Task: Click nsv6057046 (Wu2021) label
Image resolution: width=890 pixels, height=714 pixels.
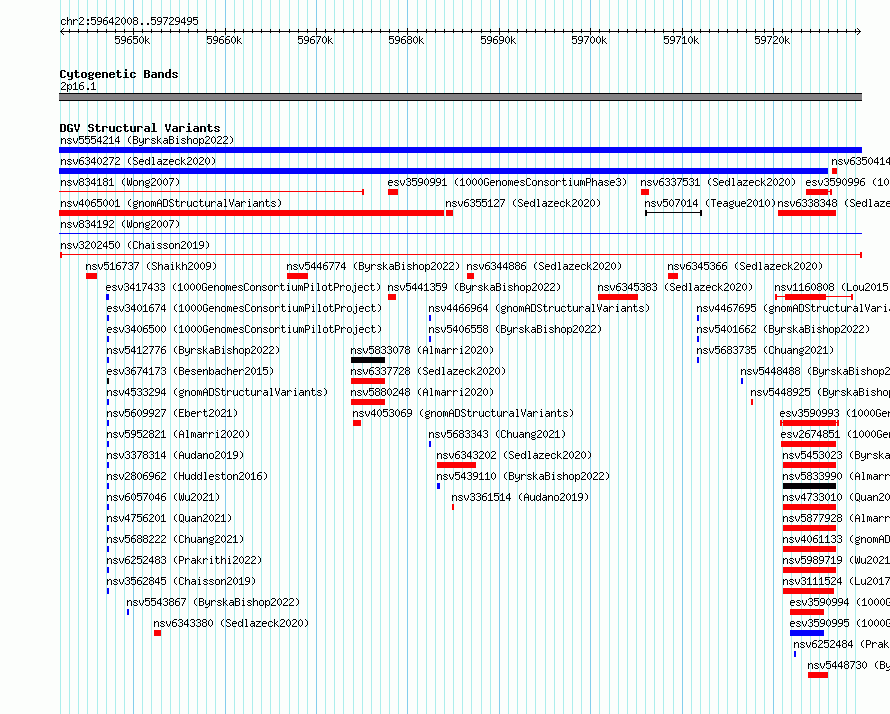Action: click(163, 497)
